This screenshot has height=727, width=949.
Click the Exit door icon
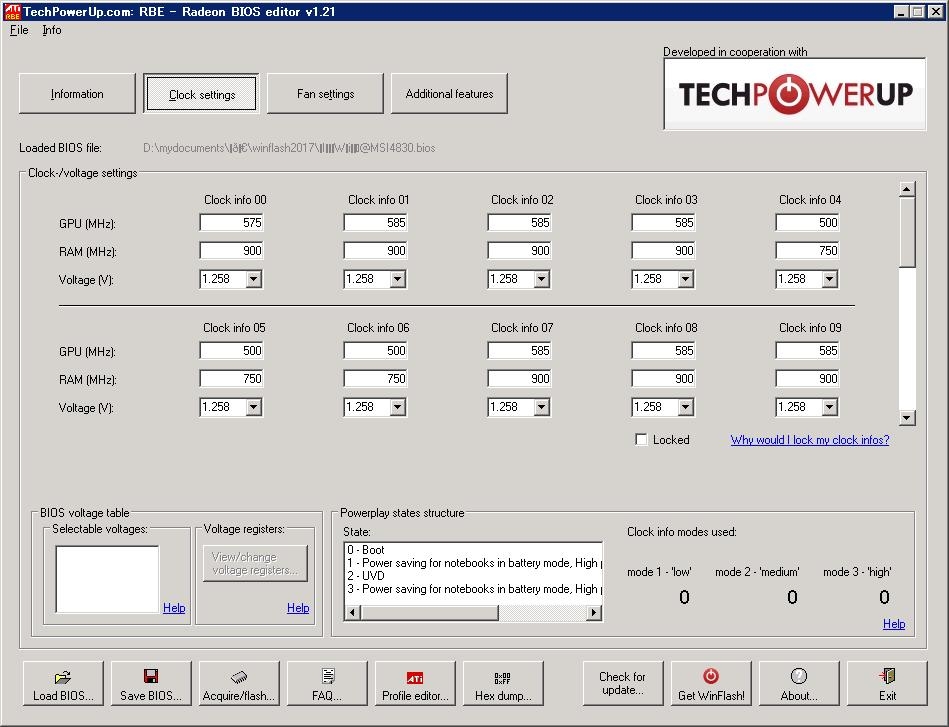887,677
